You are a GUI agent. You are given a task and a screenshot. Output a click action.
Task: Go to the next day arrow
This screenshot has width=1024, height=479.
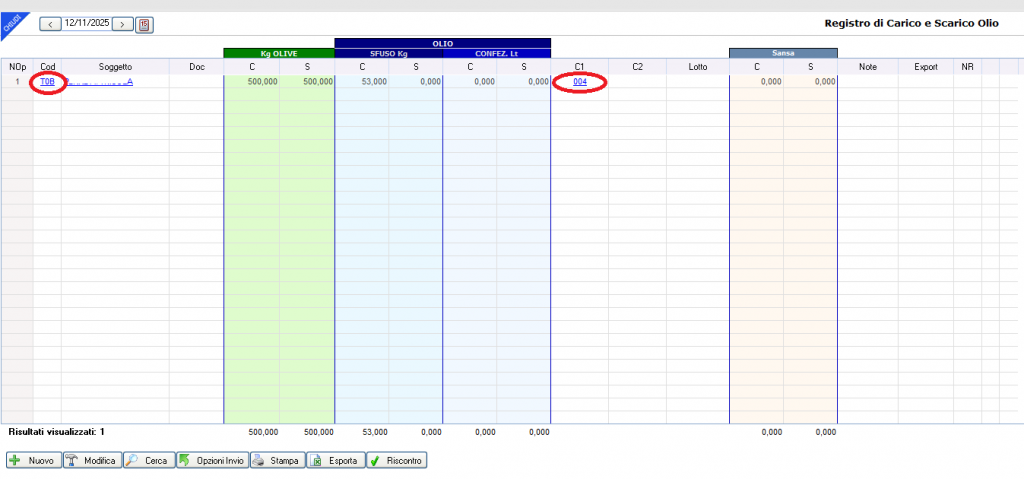click(122, 24)
